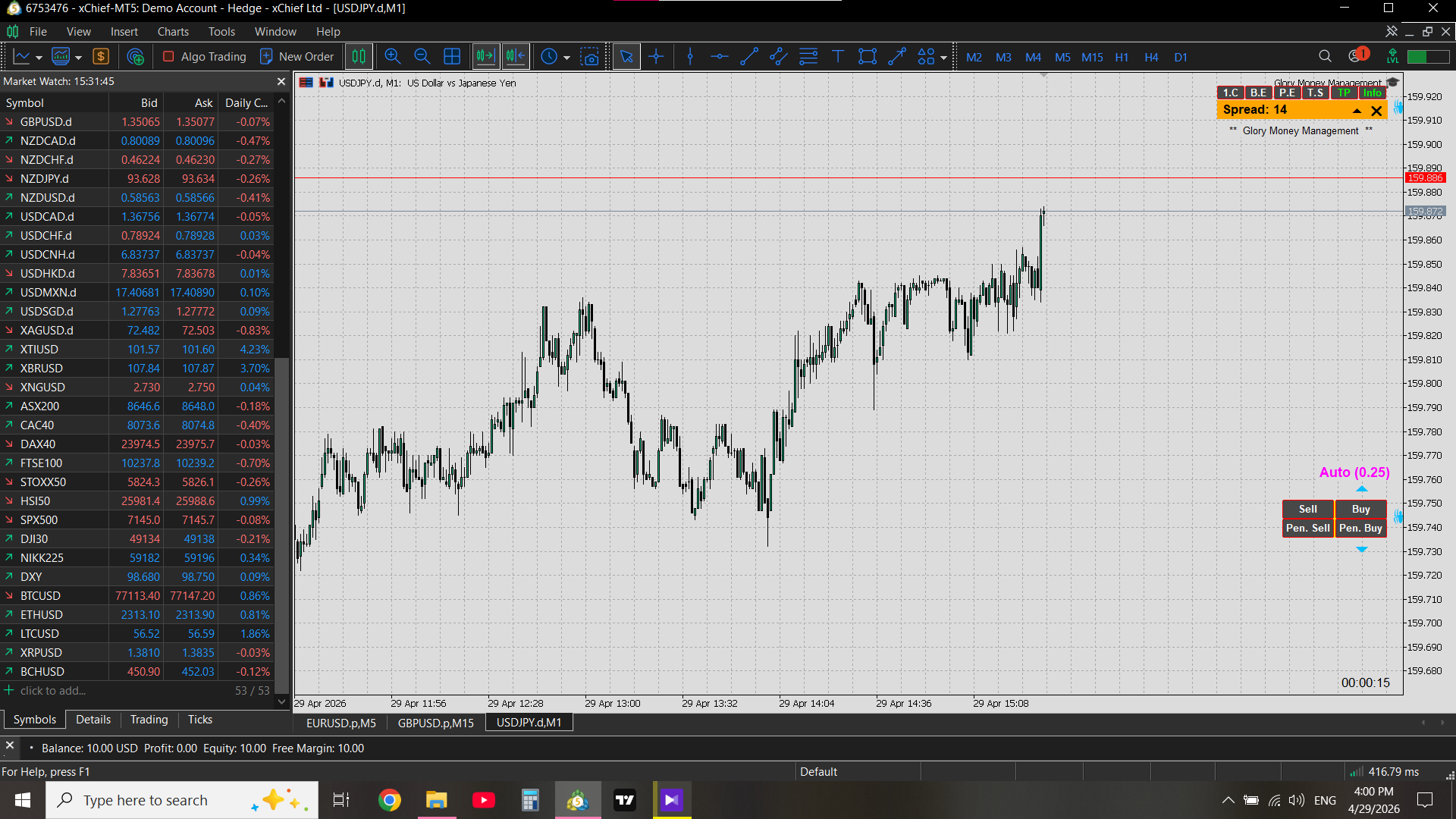
Task: Click the Info button on Glory panel
Action: click(1373, 93)
